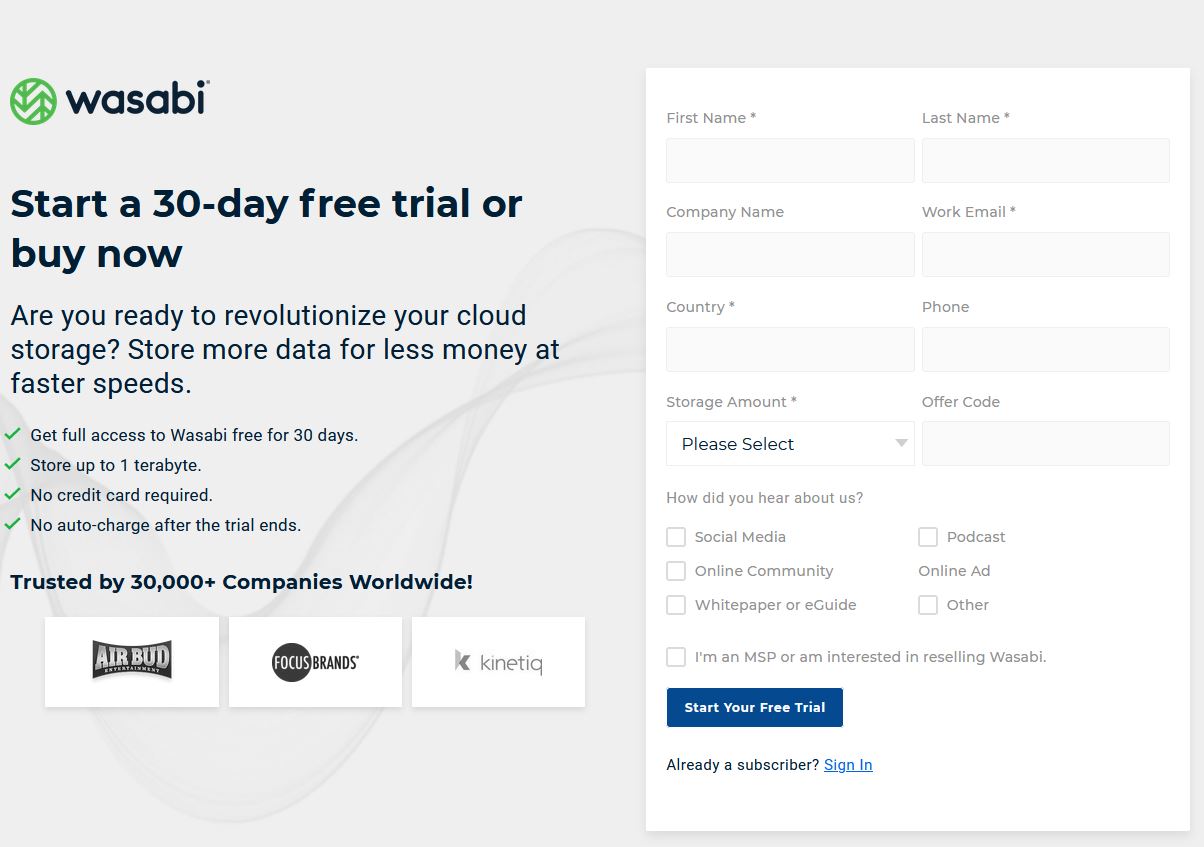Click the Offer Code input box
The width and height of the screenshot is (1204, 847).
coord(1045,444)
